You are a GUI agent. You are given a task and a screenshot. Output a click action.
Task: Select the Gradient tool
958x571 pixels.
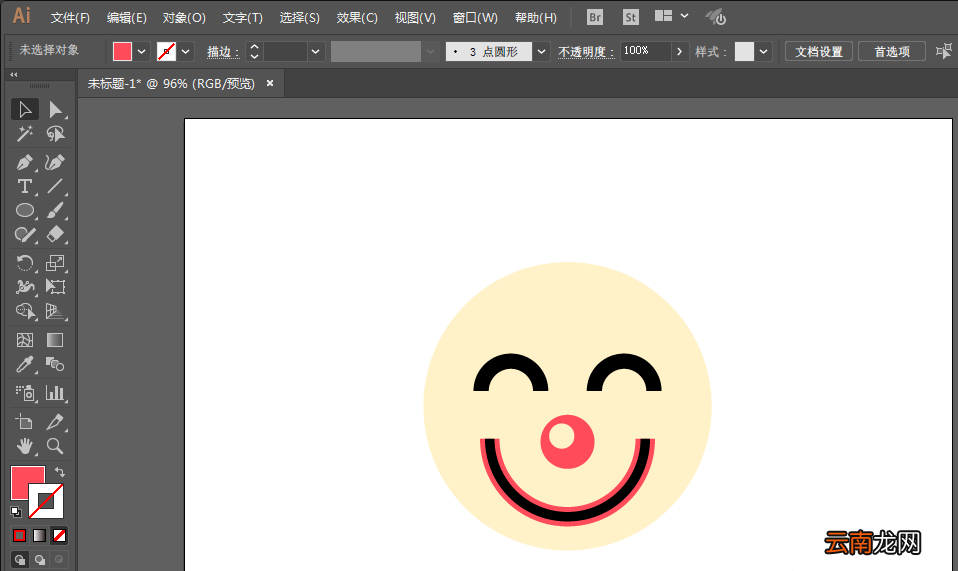[x=55, y=340]
